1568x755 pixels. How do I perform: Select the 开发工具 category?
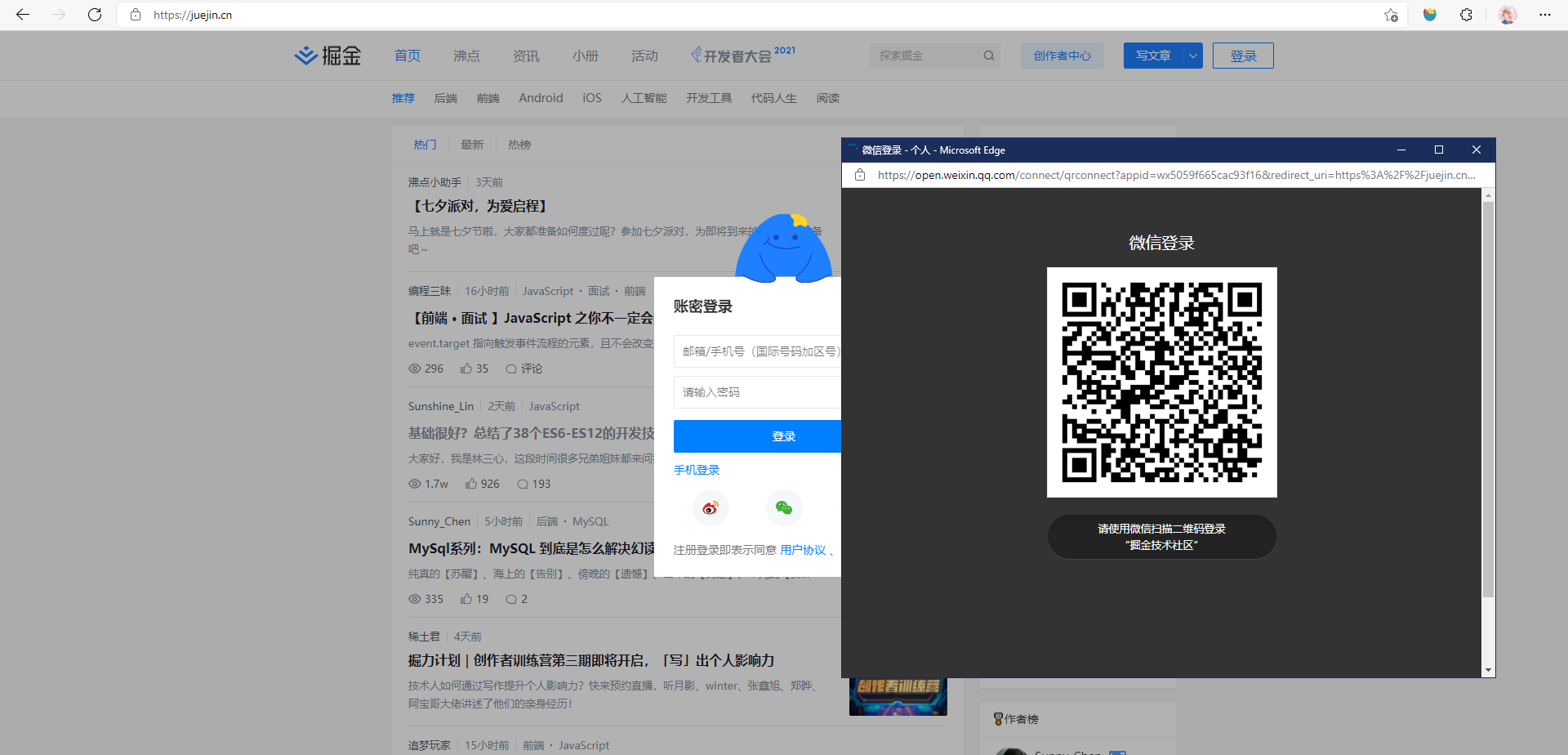[x=709, y=98]
